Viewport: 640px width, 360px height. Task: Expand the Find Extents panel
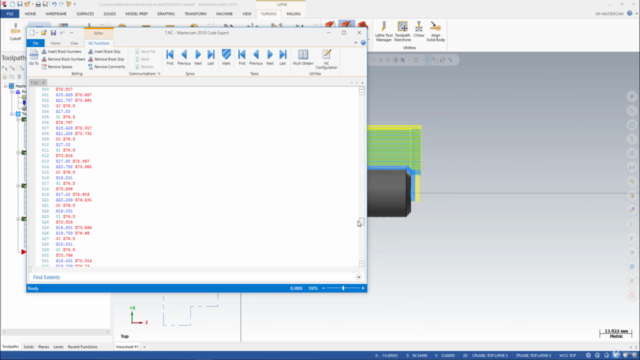(358, 277)
